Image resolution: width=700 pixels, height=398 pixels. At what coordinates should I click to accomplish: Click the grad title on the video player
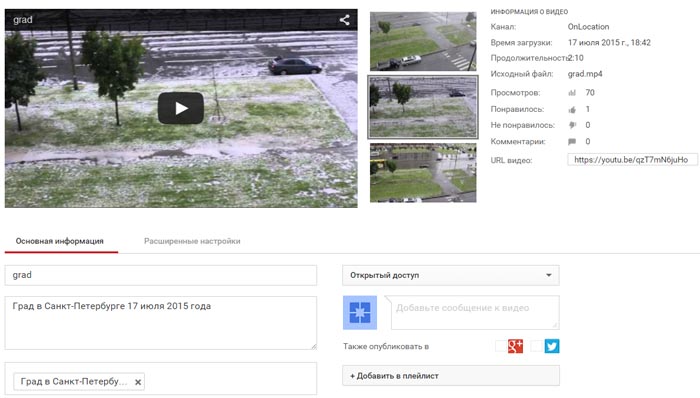(23, 20)
